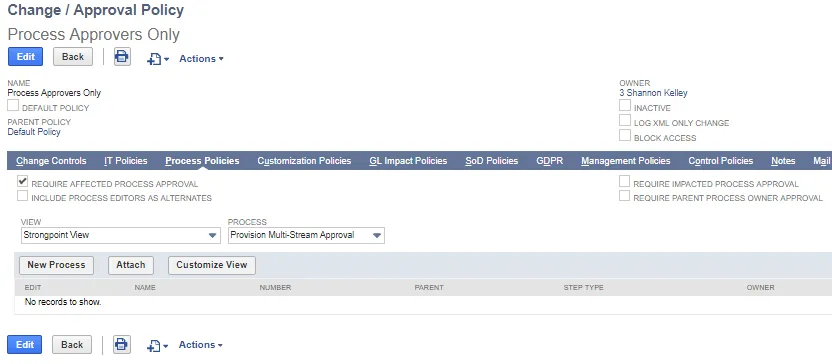Enable Require Impacted Process Approval checkbox
The width and height of the screenshot is (832, 364).
[625, 181]
